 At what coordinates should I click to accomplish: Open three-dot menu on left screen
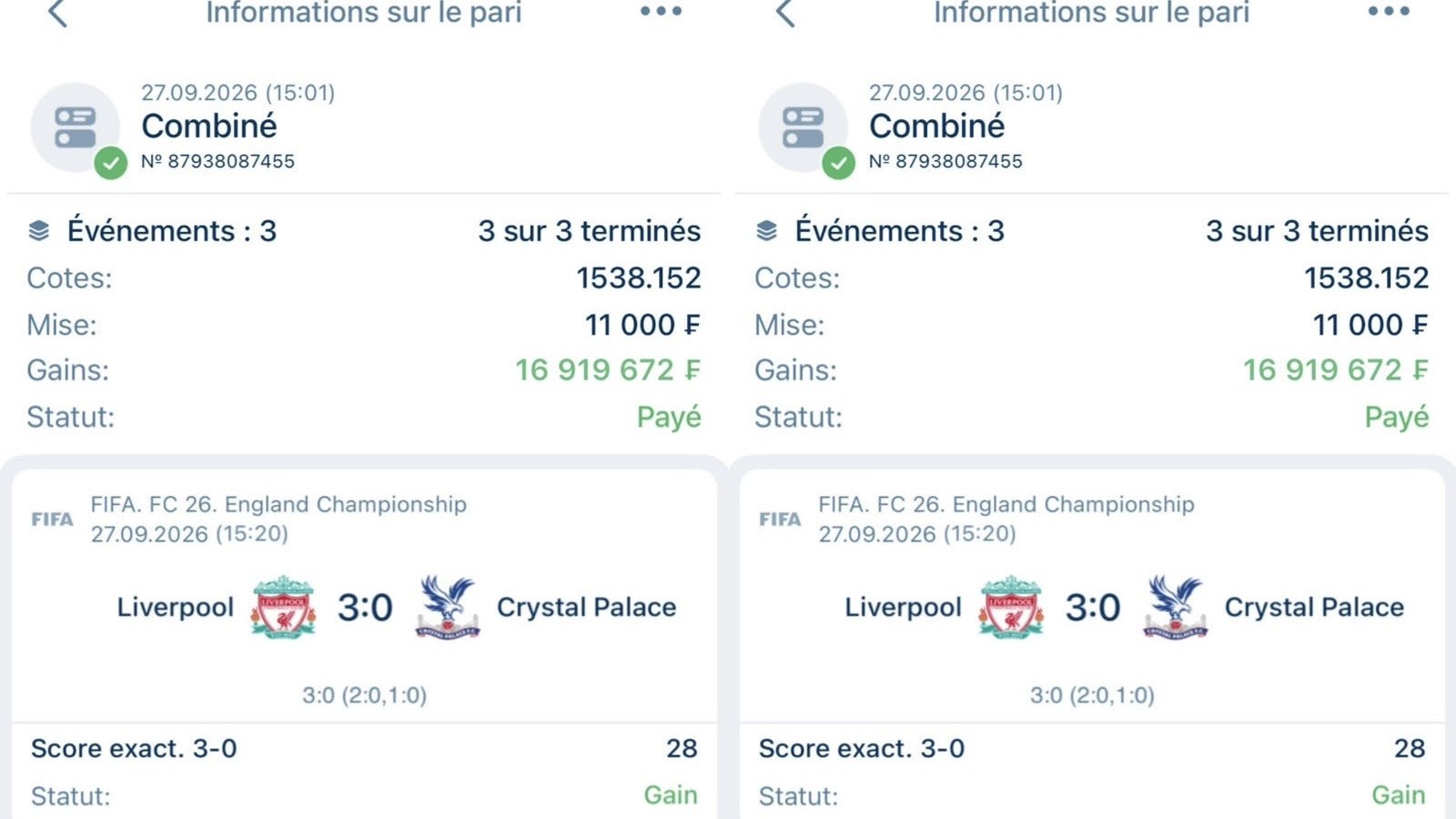tap(661, 11)
